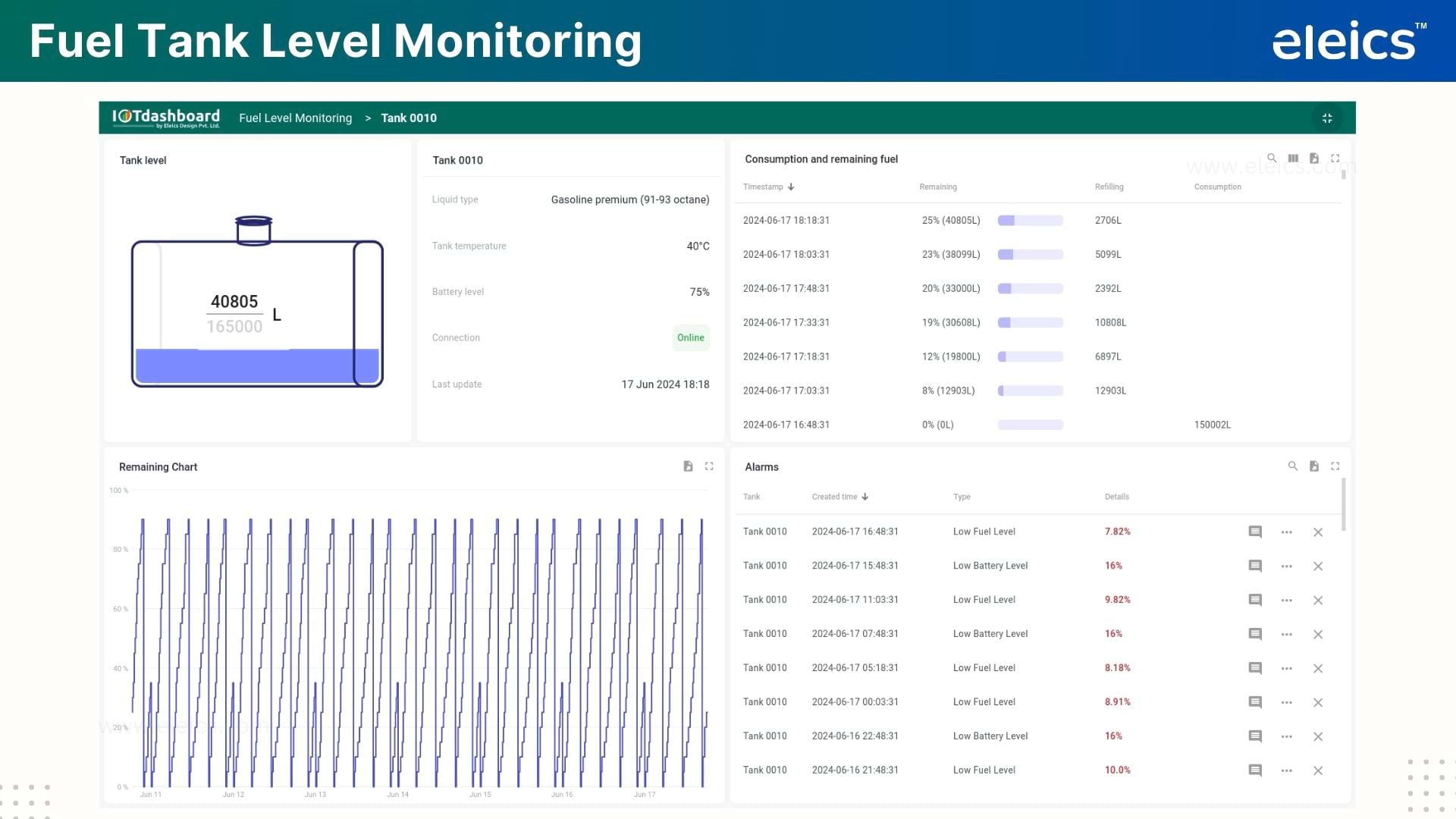The height and width of the screenshot is (819, 1456).
Task: Open comments for 07:48:31 Low Battery alarm
Action: [1255, 635]
